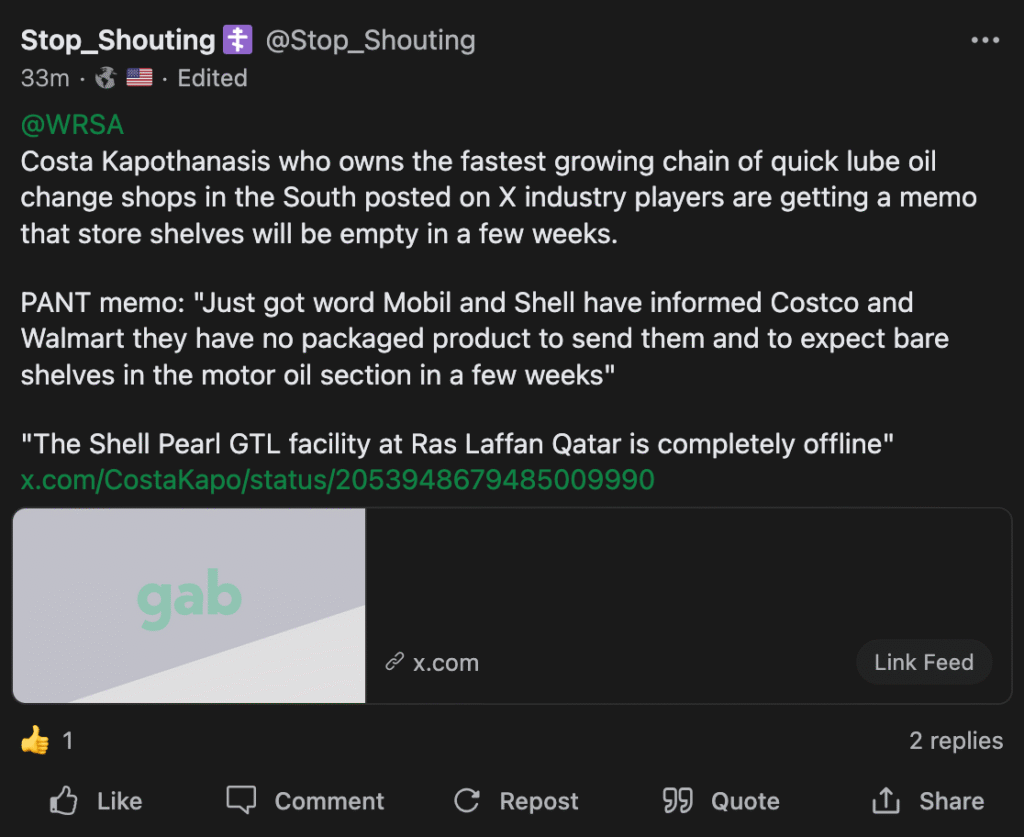Screen dimensions: 1024x837
Task: Open the @WRSA mention
Action: 72,125
